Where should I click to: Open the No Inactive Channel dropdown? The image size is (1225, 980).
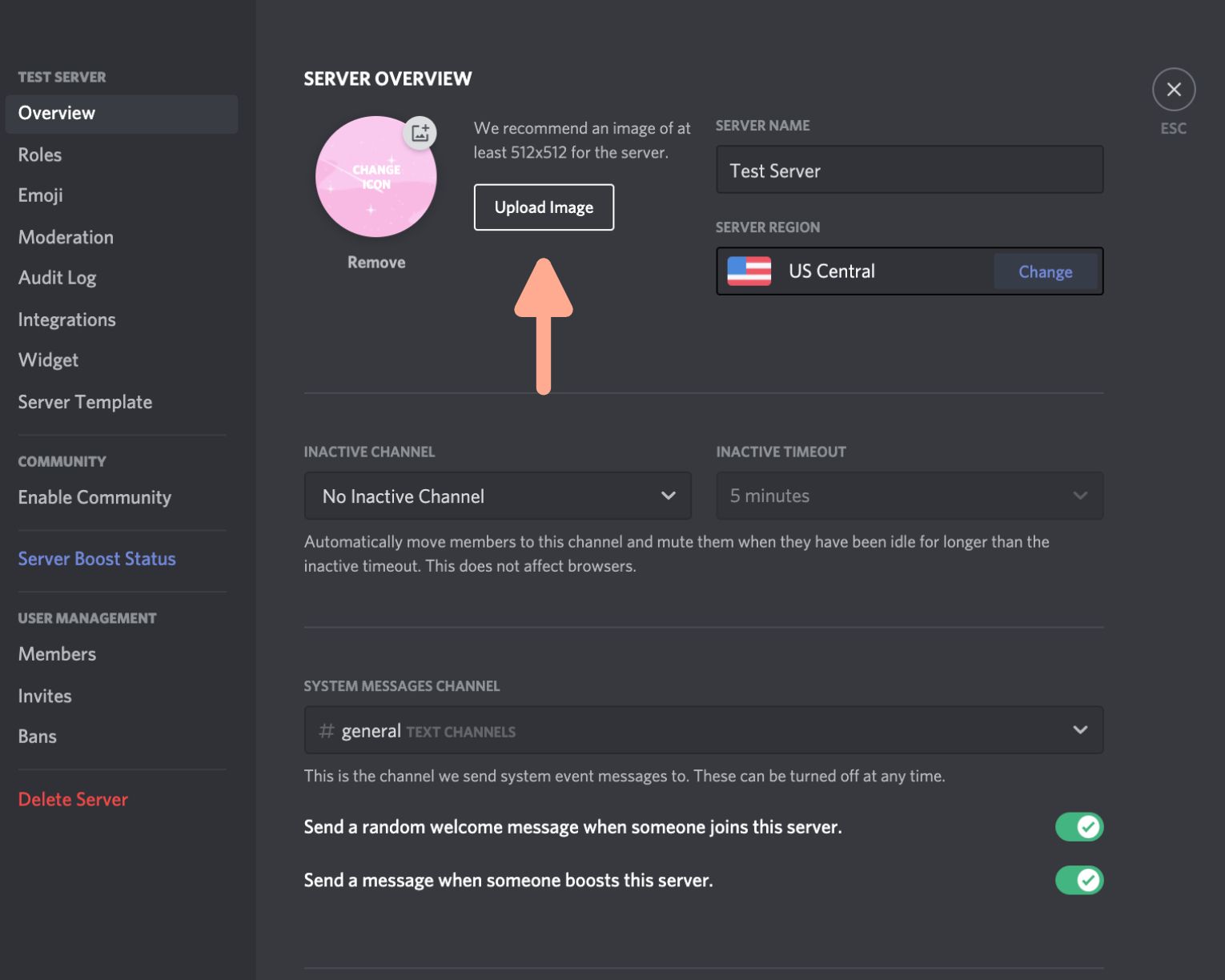pos(497,496)
